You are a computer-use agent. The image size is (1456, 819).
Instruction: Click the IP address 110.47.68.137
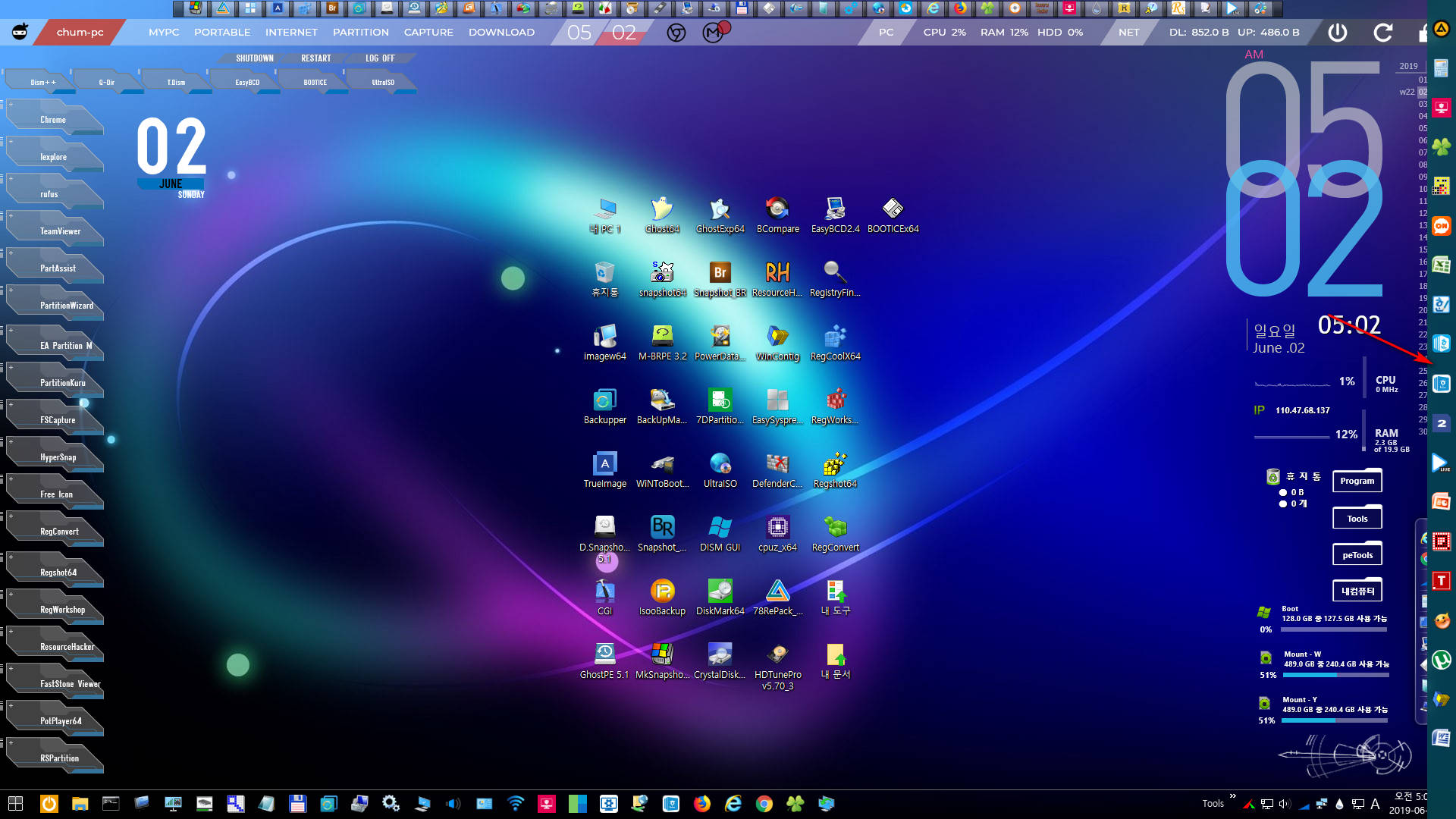click(1302, 410)
